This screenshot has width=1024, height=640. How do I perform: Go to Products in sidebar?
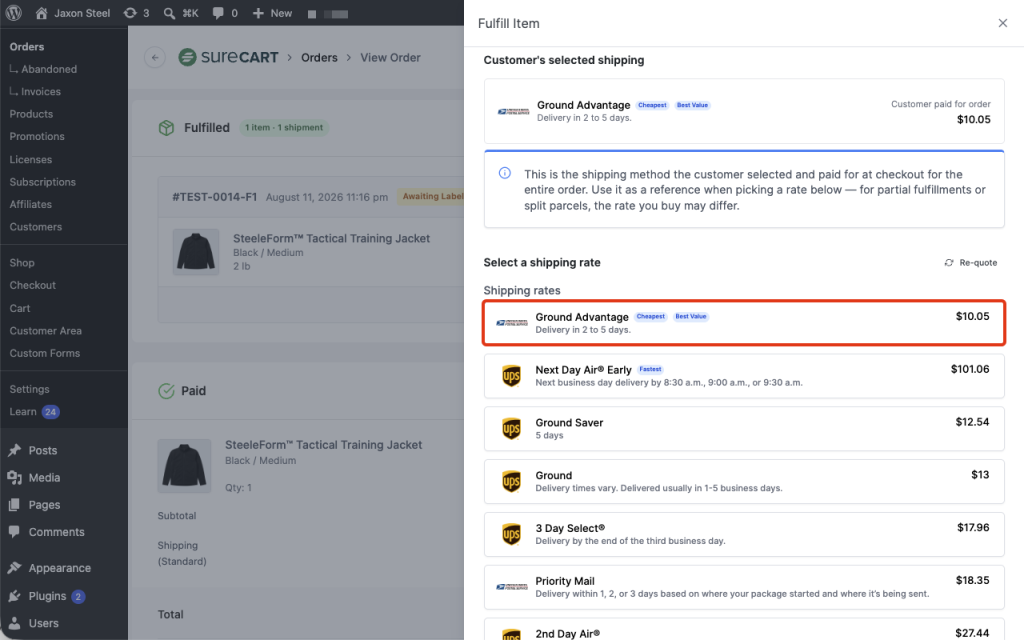point(31,114)
